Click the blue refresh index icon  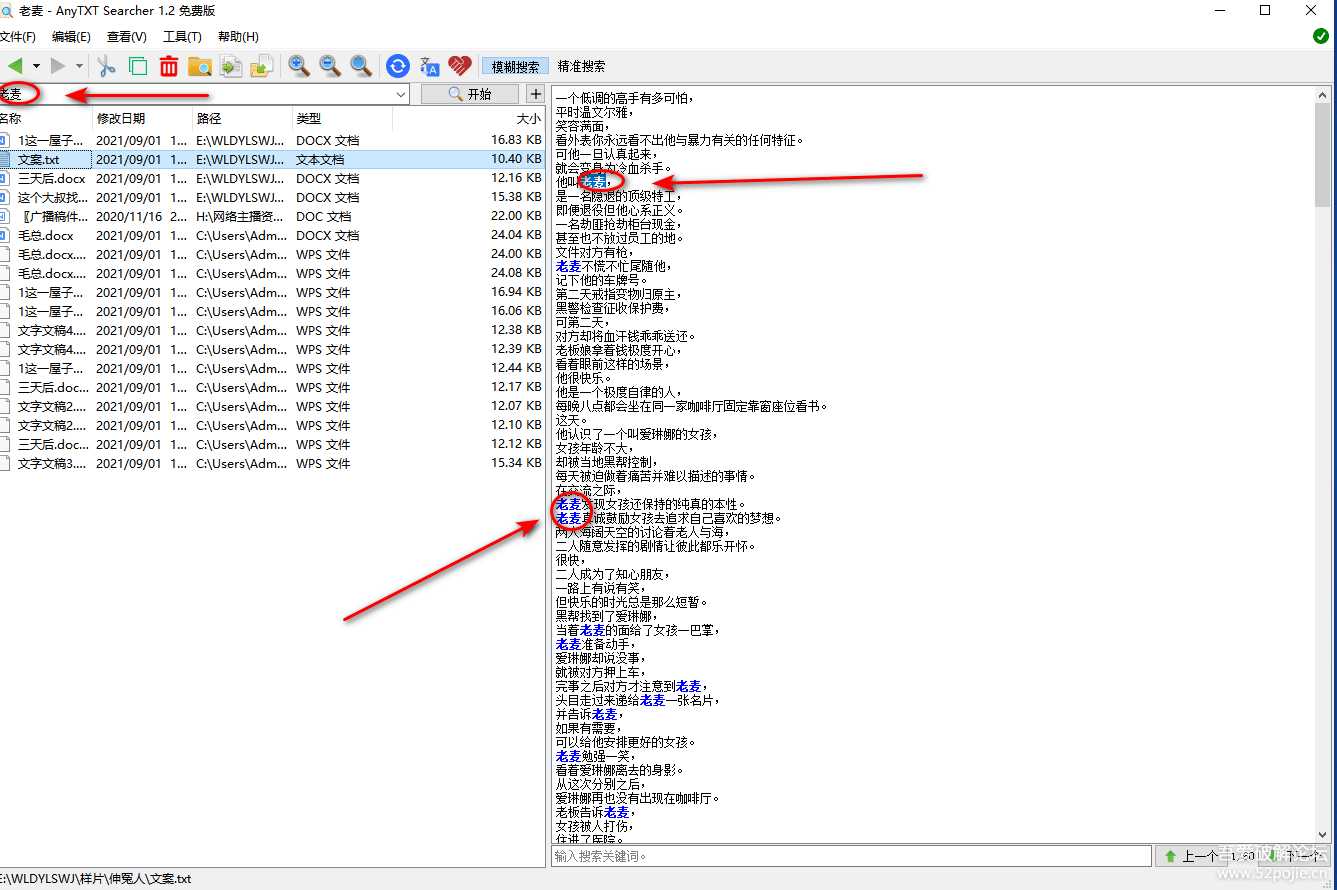[x=397, y=65]
